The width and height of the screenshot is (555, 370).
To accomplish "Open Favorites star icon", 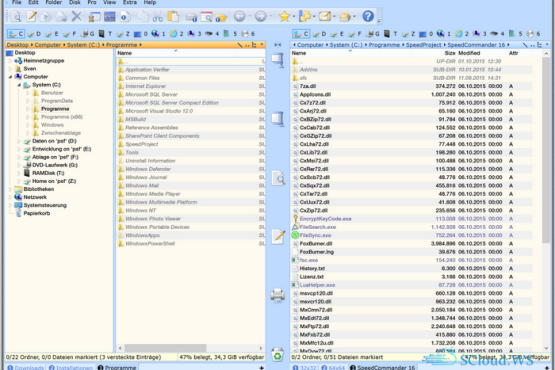I will tap(284, 16).
